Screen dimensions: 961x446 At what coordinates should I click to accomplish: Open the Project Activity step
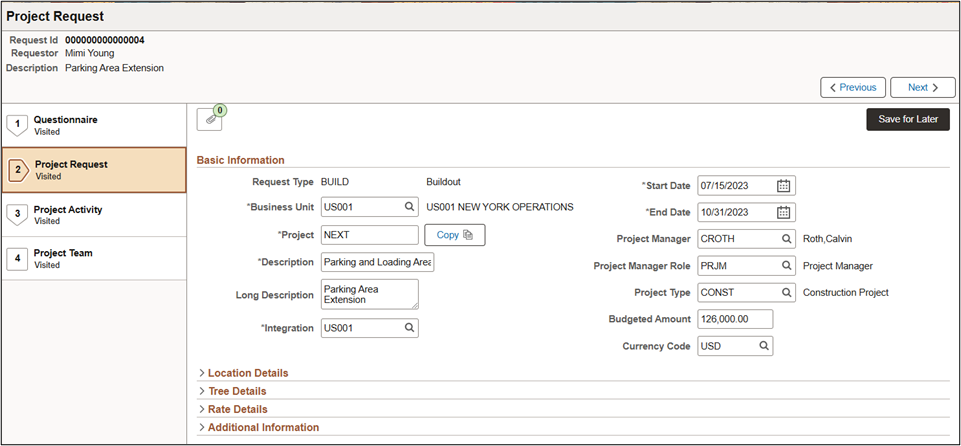tap(94, 214)
